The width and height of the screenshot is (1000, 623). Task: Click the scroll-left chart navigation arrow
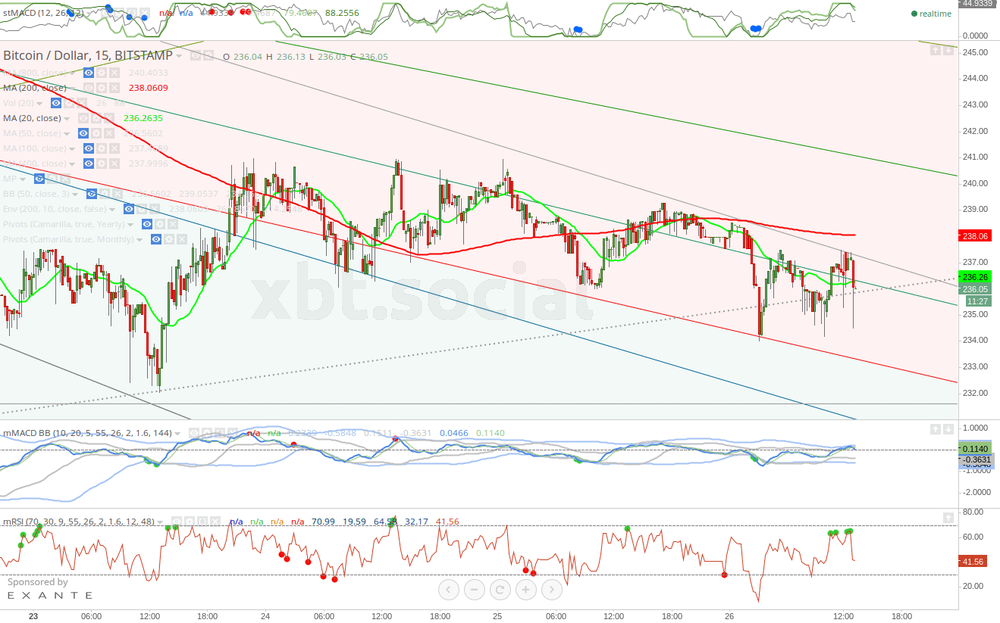(x=448, y=589)
